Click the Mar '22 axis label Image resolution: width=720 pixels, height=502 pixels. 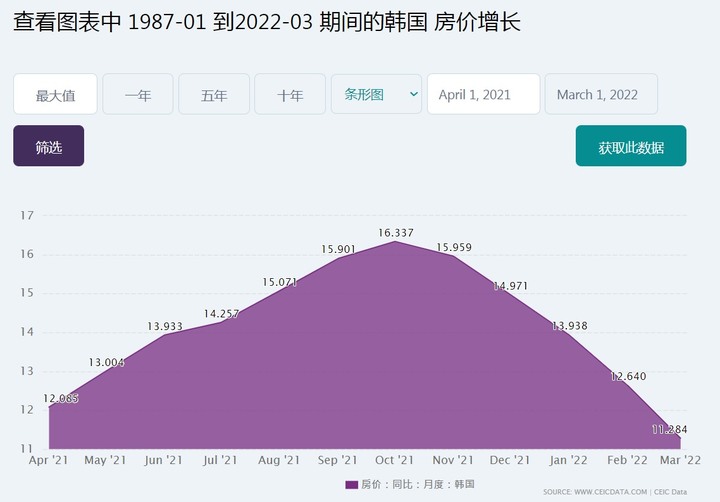pos(681,460)
